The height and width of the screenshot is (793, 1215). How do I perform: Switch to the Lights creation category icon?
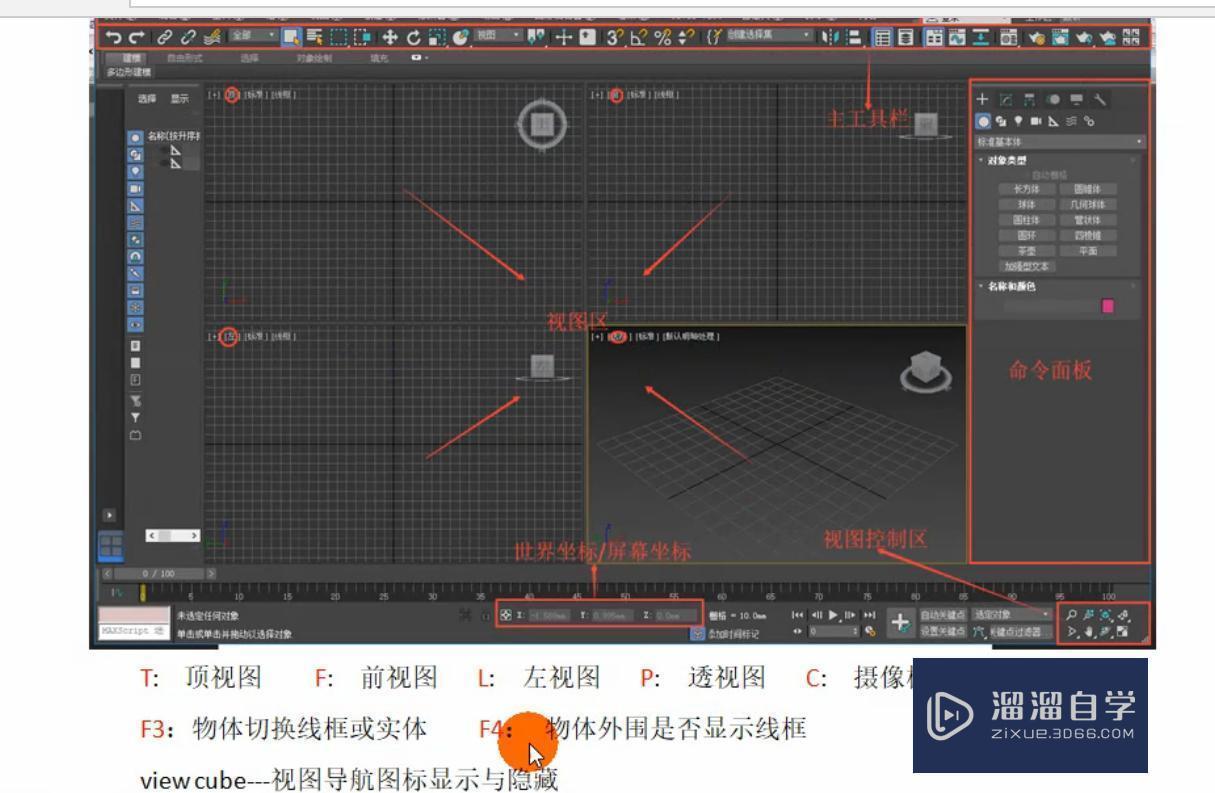(1019, 121)
